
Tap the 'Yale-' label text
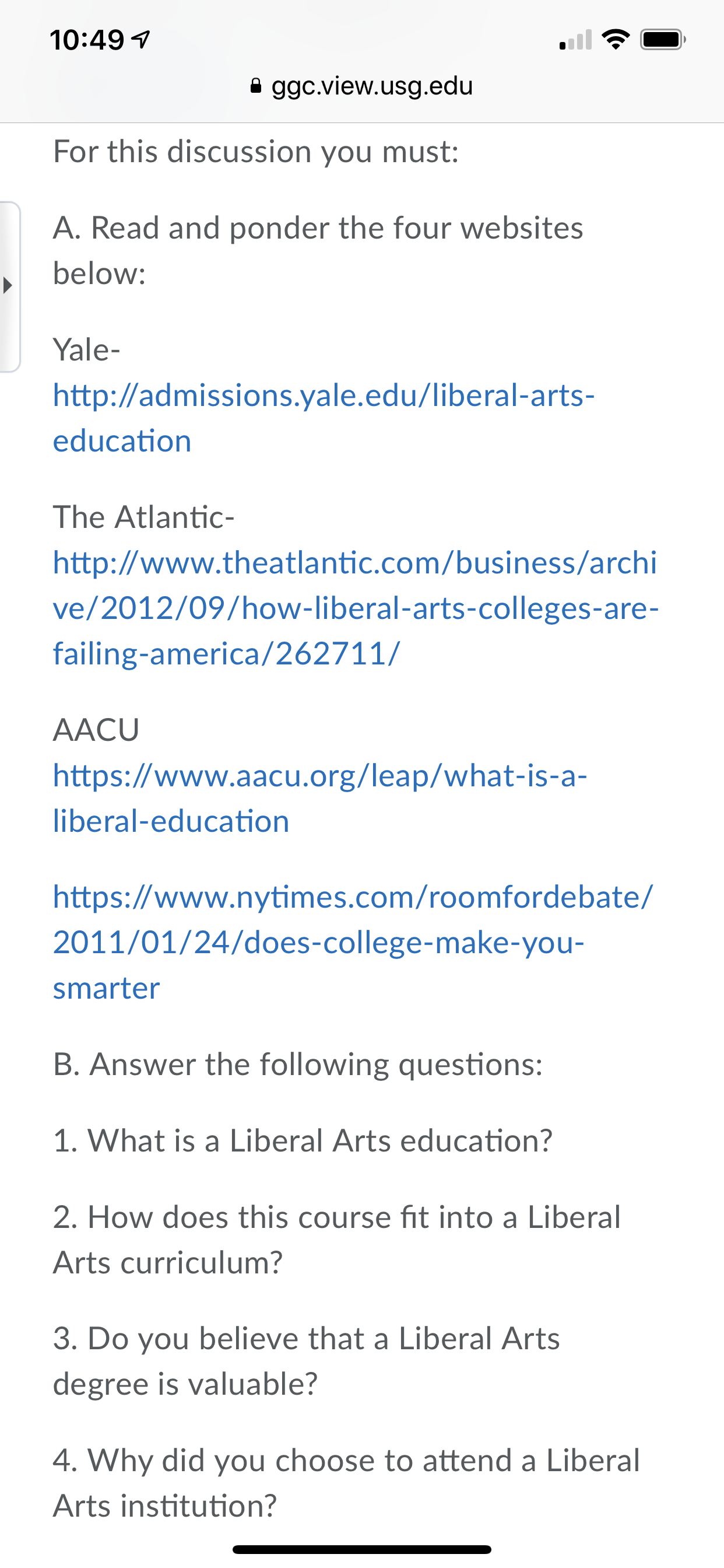[87, 349]
